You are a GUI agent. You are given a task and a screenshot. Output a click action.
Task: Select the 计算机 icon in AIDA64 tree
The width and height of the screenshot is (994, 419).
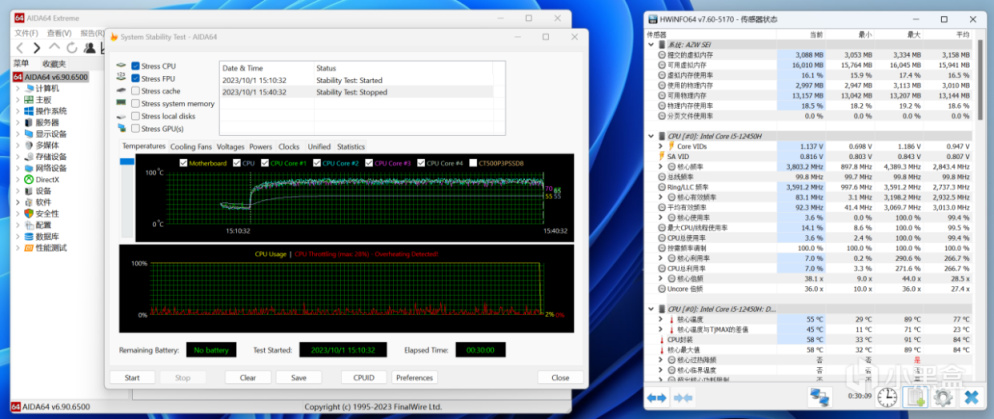[x=30, y=89]
